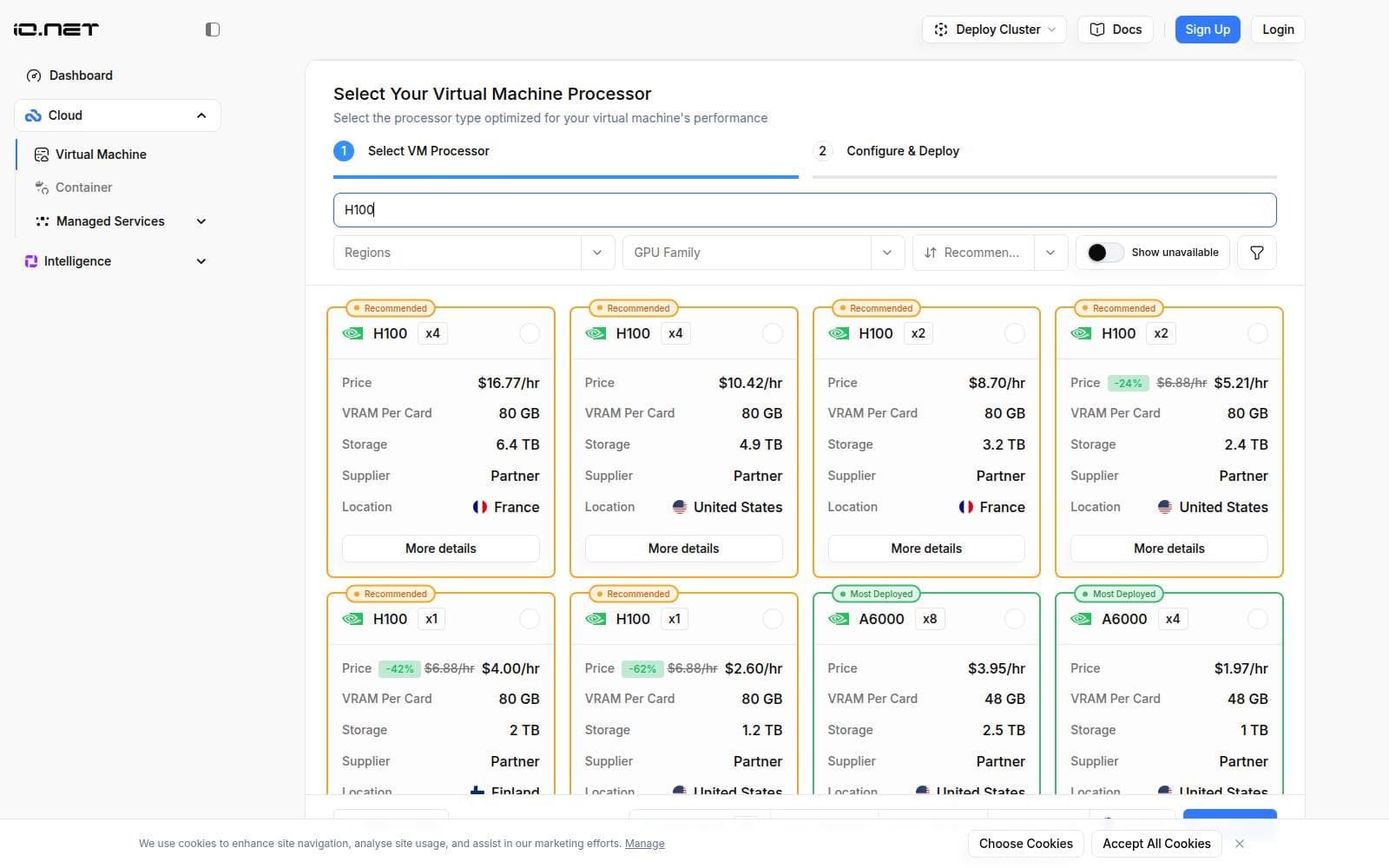The width and height of the screenshot is (1389, 868).
Task: Click the sort arrows icon beside Recommended
Action: 931,253
